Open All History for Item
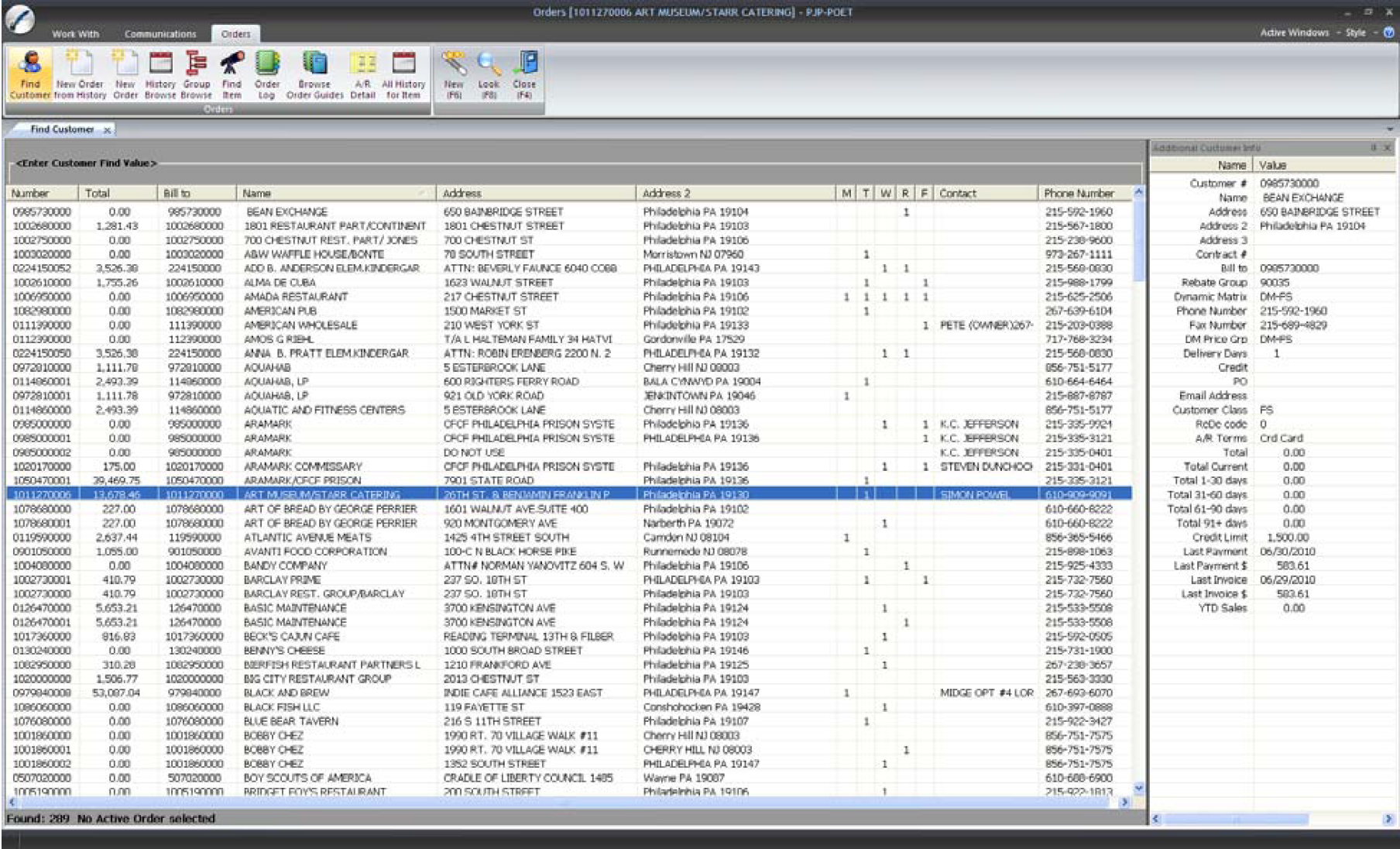This screenshot has height=849, width=1400. pyautogui.click(x=403, y=74)
